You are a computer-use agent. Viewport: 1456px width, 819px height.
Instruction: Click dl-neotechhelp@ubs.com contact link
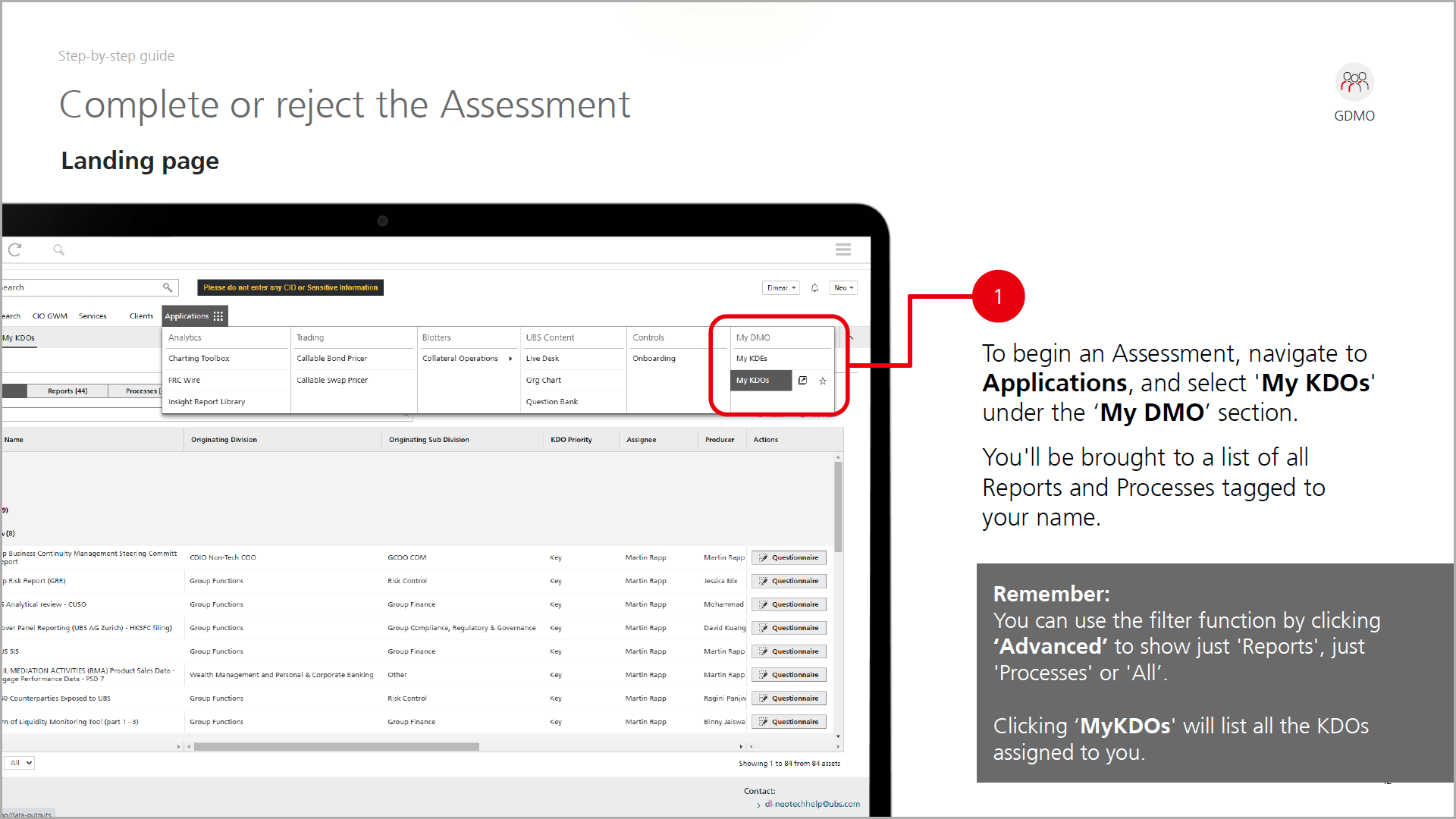tap(811, 804)
